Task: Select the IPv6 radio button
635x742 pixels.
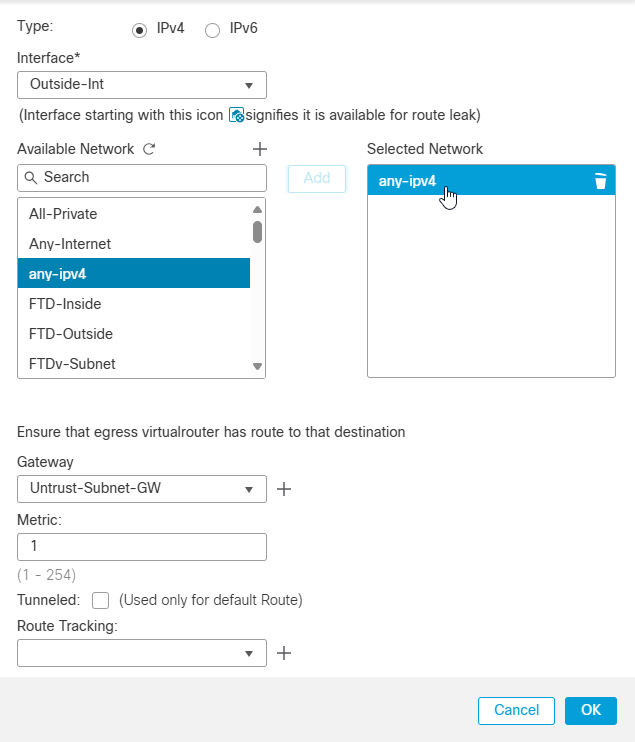Action: tap(212, 30)
